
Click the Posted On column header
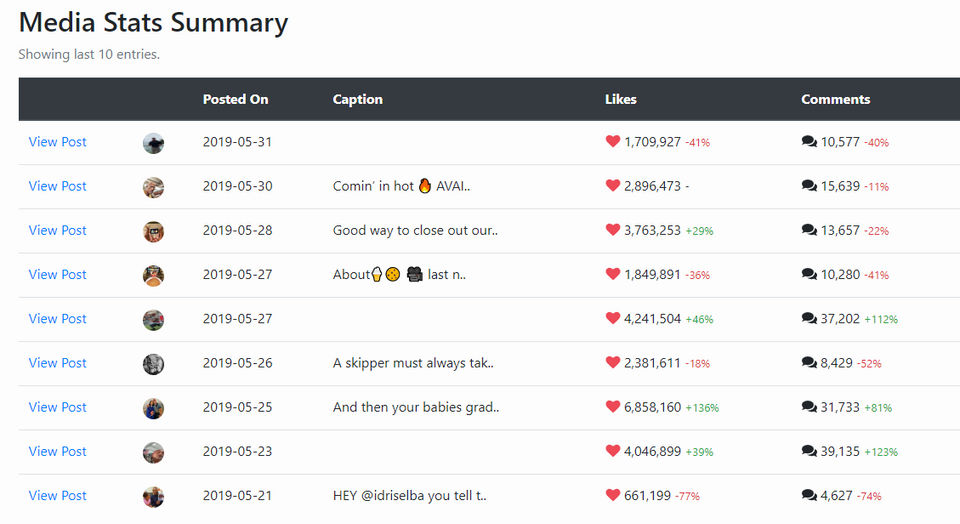(236, 99)
